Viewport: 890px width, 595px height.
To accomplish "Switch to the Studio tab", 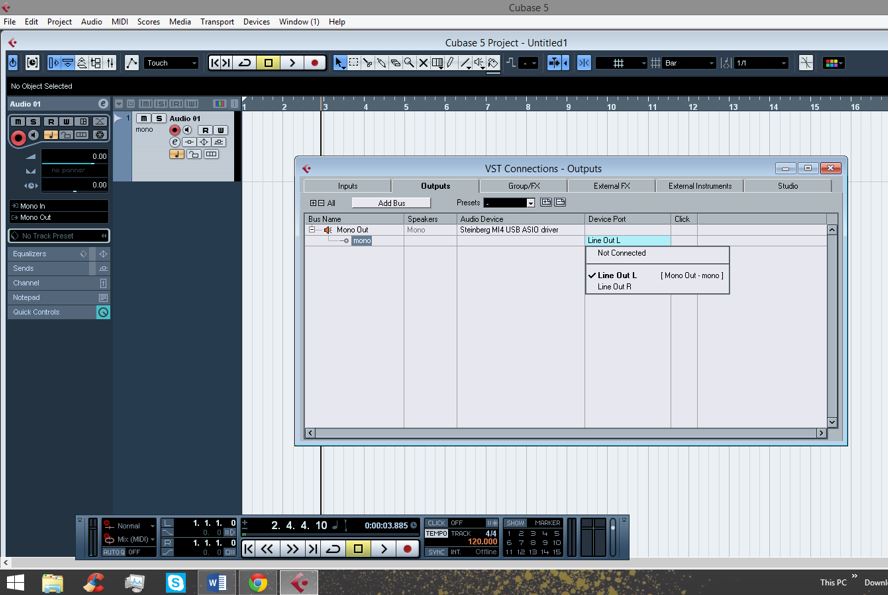I will [x=788, y=186].
